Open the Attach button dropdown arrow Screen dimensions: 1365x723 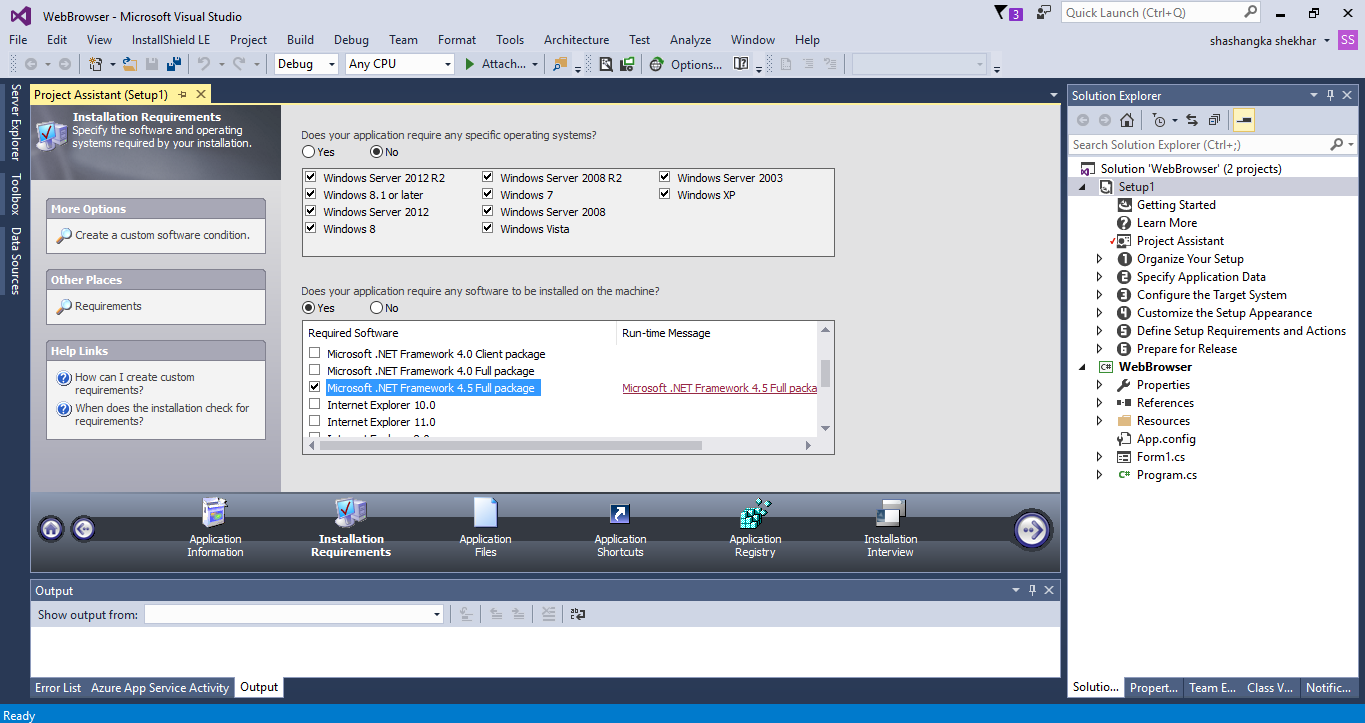[535, 64]
